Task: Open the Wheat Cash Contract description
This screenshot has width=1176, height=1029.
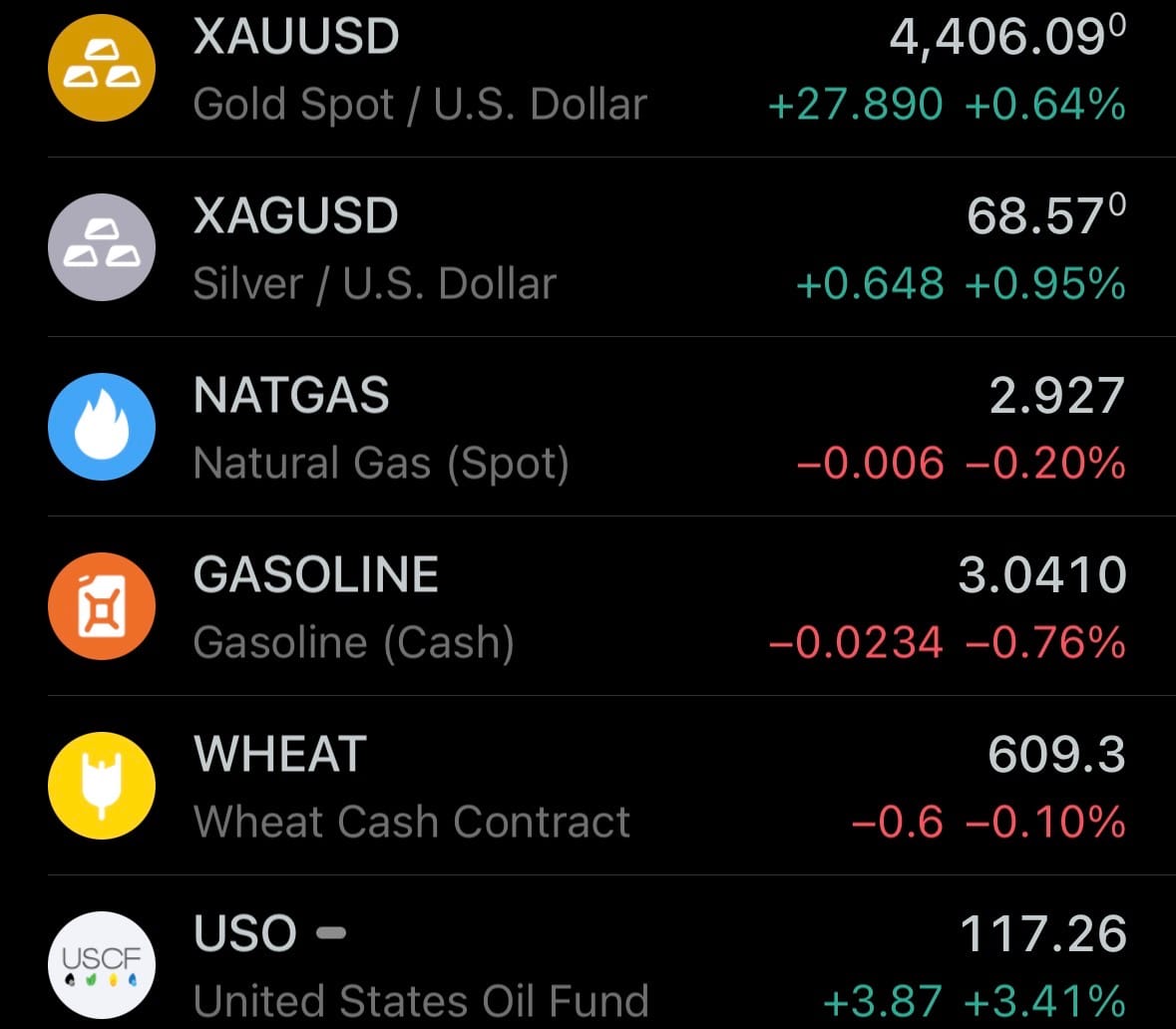Action: pyautogui.click(x=412, y=822)
